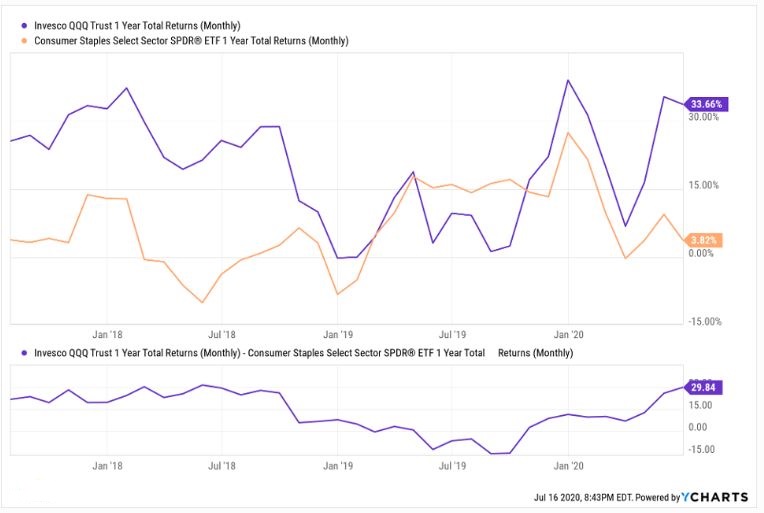
Task: Click the 29.84 difference value flag
Action: [x=703, y=388]
